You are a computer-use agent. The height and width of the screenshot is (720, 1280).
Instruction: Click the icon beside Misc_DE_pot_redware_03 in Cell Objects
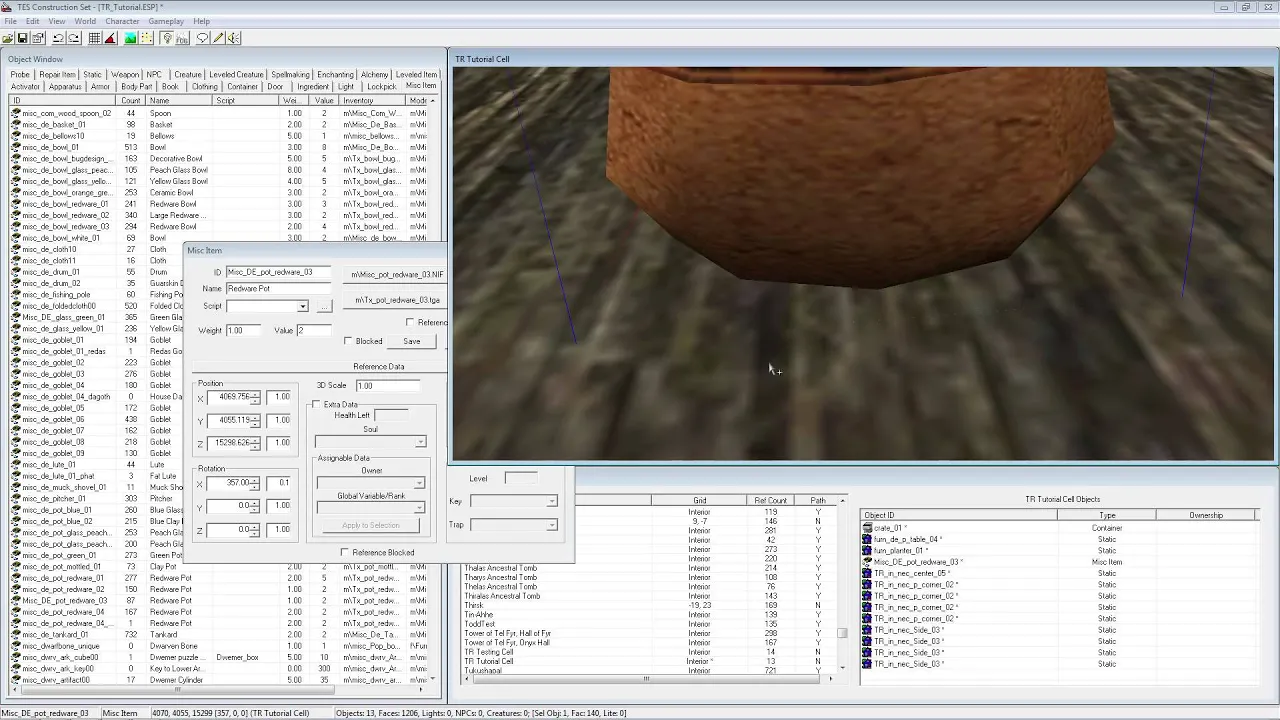click(867, 562)
